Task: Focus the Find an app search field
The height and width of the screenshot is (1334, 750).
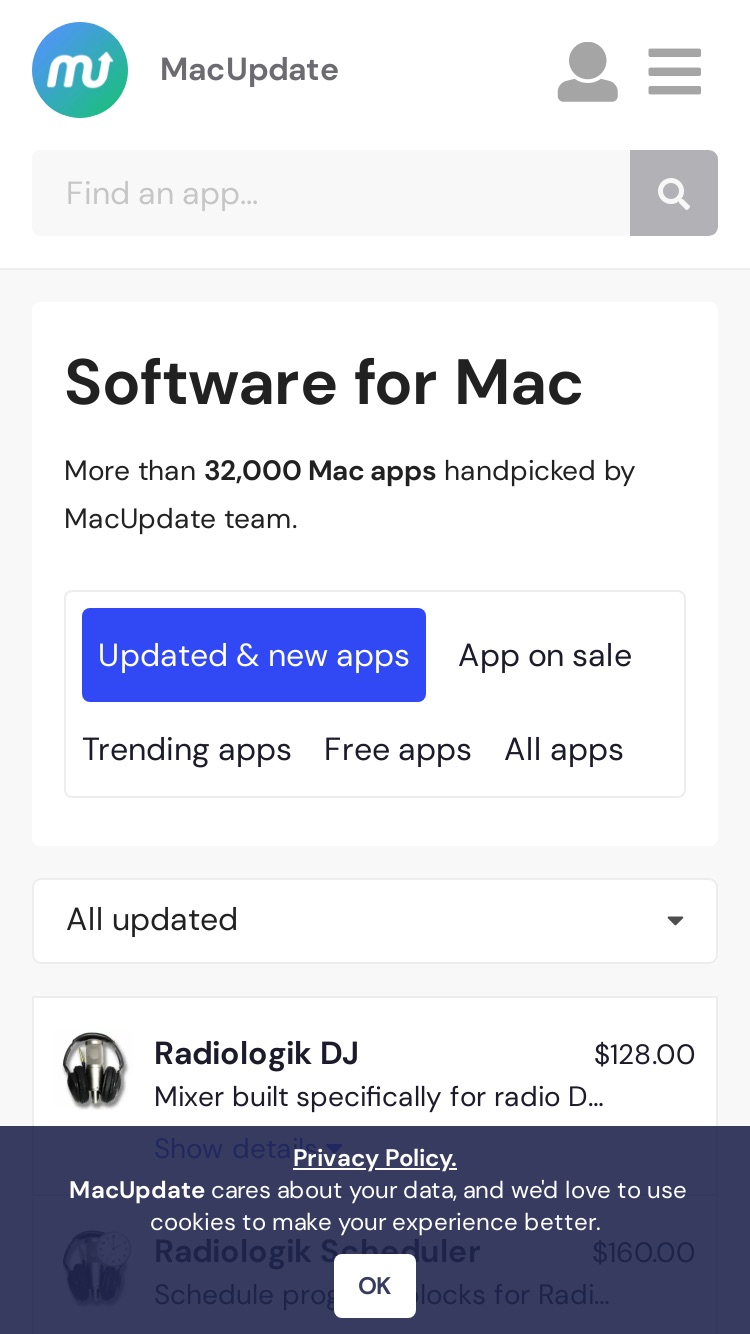Action: click(x=331, y=193)
